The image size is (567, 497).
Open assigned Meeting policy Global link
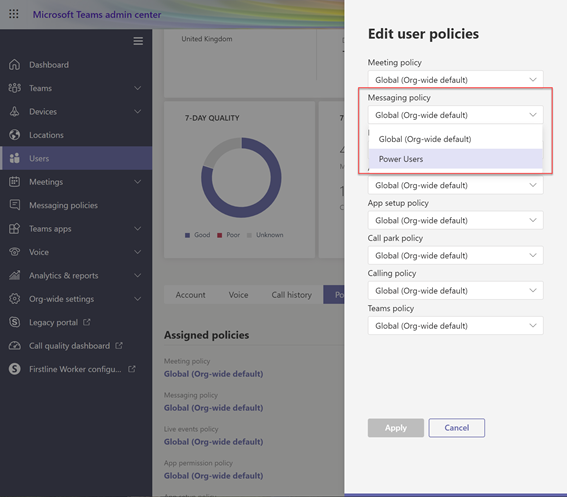click(x=213, y=374)
